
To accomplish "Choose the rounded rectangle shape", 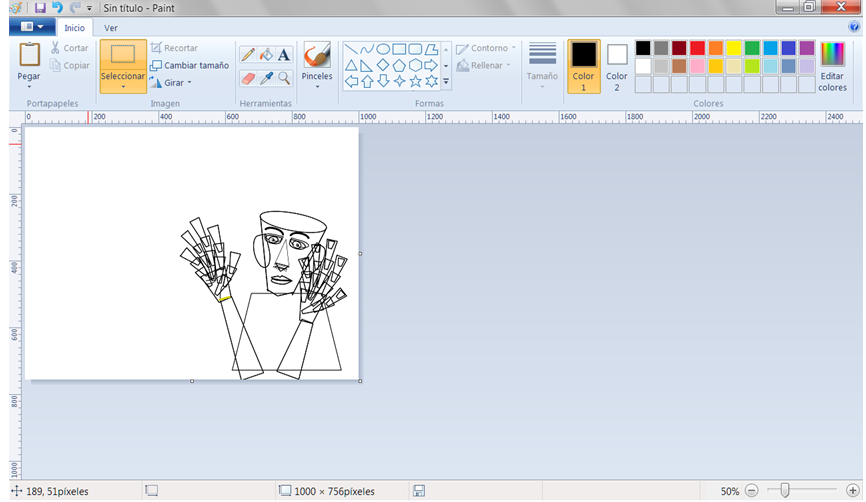I will (415, 49).
